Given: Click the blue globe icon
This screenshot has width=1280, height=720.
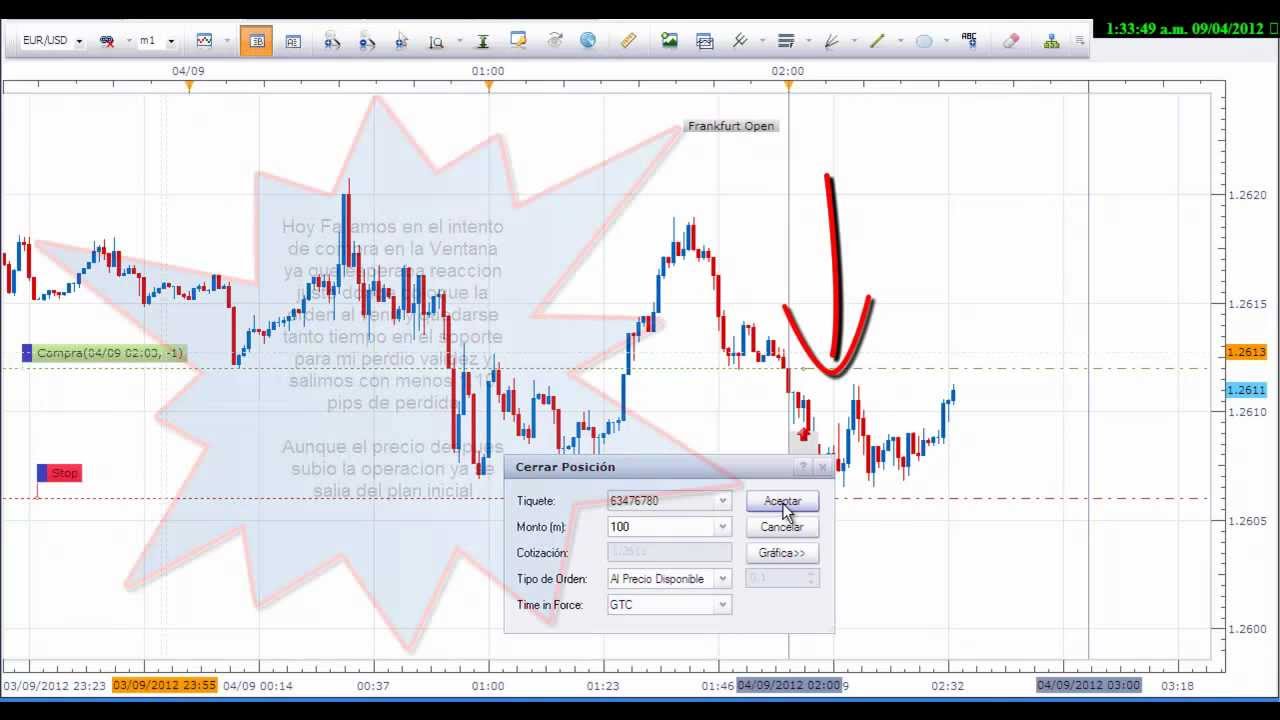Looking at the screenshot, I should tap(588, 41).
